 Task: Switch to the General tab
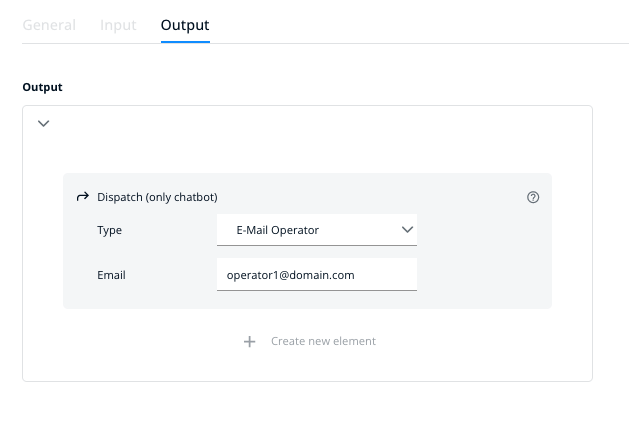pos(48,24)
